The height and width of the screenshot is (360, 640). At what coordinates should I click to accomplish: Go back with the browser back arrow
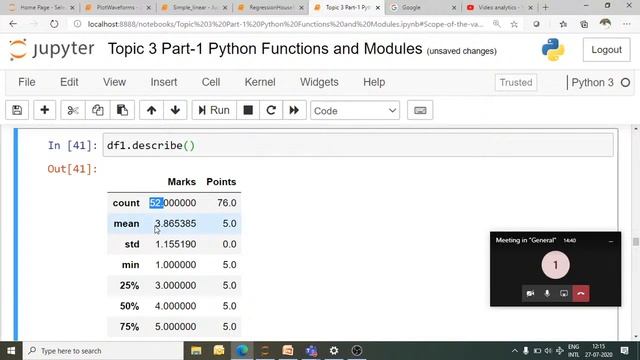click(x=13, y=24)
